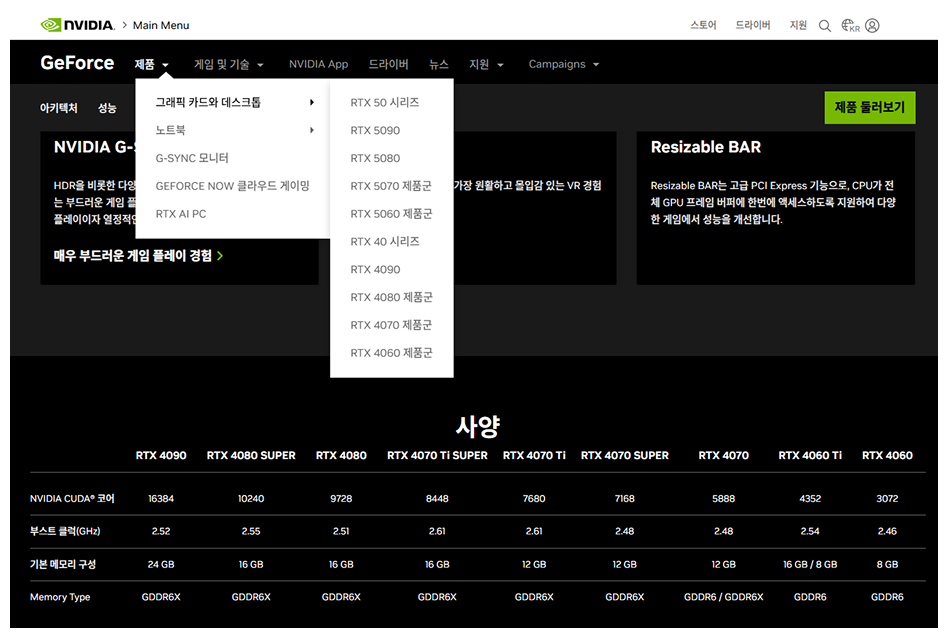Collapse the 제품 dropdown menu
This screenshot has width=948, height=638.
[x=151, y=64]
